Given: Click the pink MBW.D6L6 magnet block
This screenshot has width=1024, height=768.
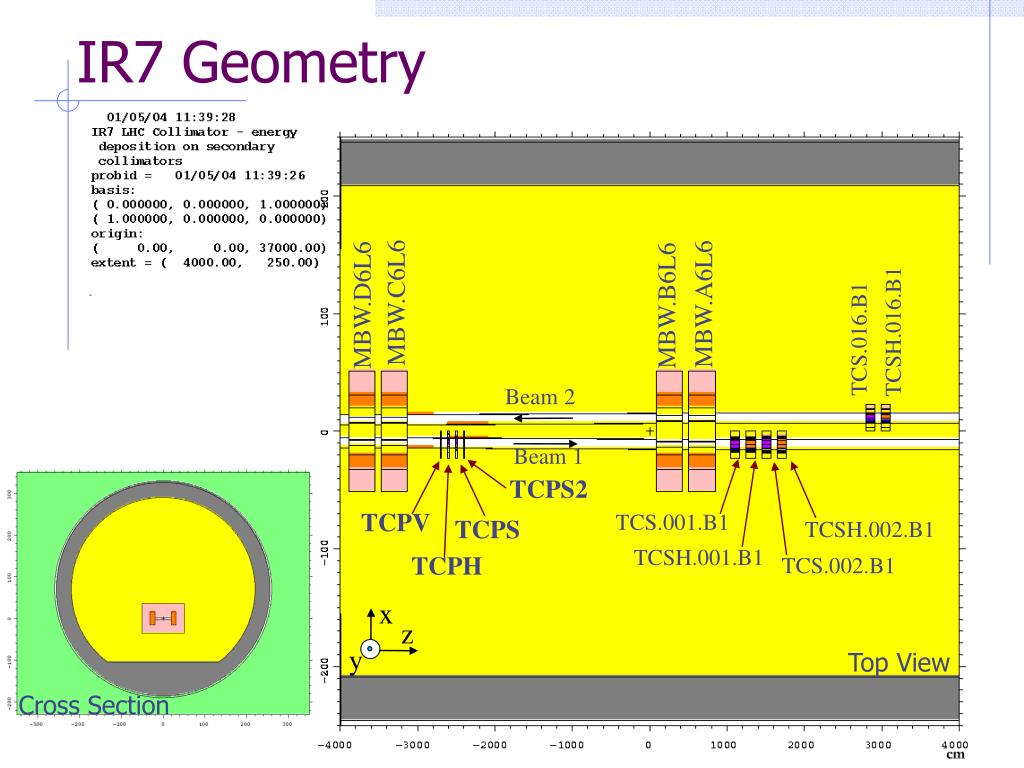Looking at the screenshot, I should click(362, 431).
